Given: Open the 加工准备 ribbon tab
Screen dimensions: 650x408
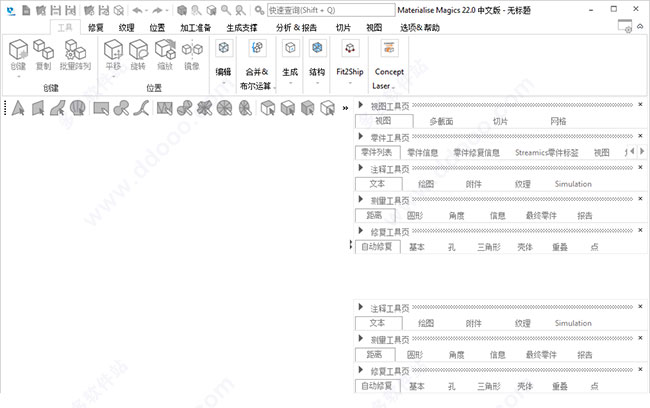Looking at the screenshot, I should click(x=196, y=28).
